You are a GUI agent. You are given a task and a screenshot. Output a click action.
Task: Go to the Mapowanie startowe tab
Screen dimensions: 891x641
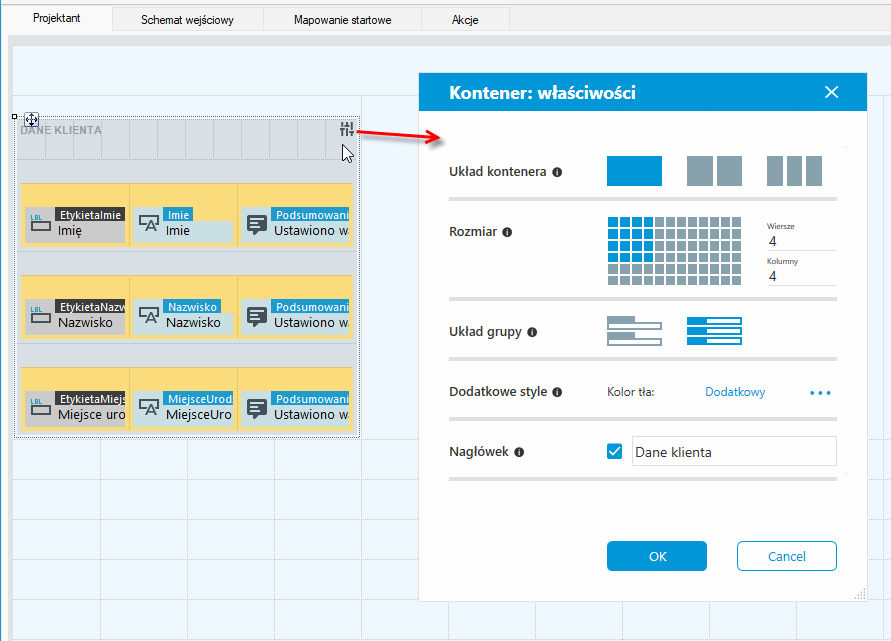pyautogui.click(x=343, y=20)
